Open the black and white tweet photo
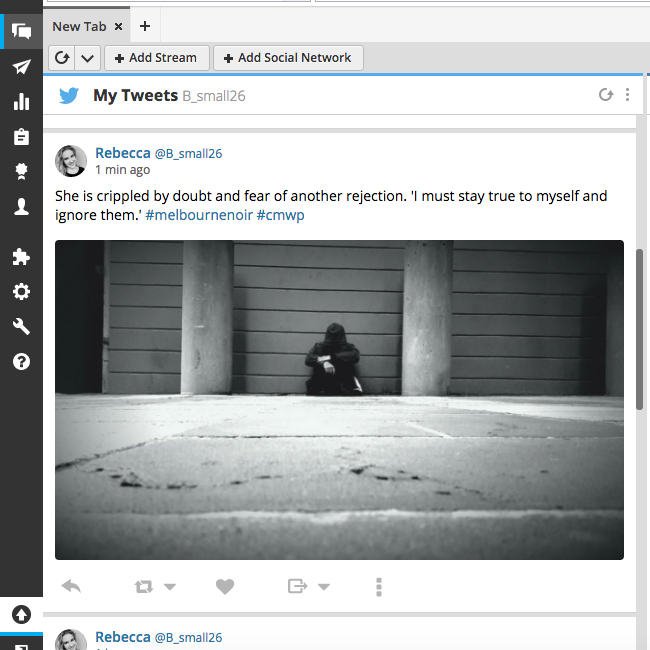The width and height of the screenshot is (650, 650). [339, 399]
